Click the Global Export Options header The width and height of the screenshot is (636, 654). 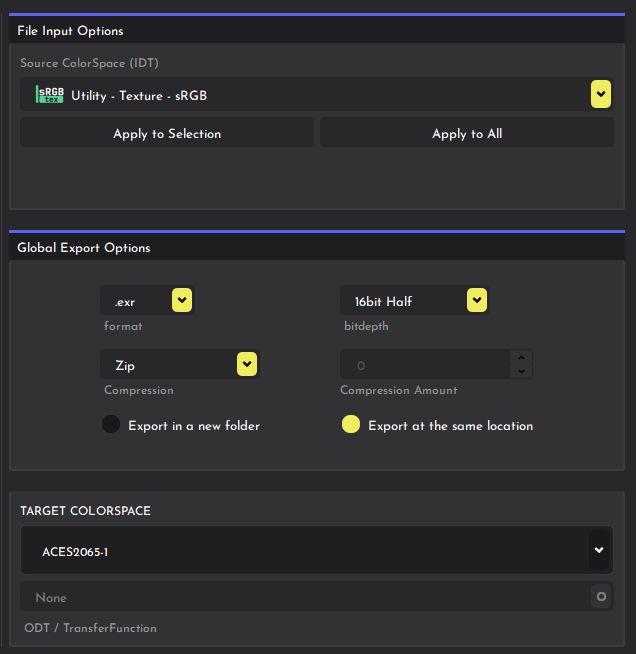(x=84, y=247)
